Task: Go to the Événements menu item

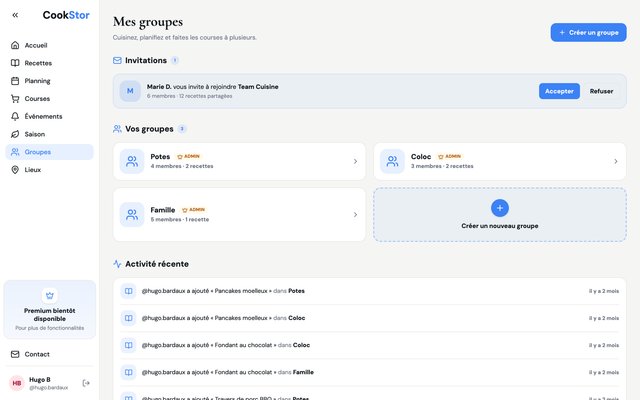Action: tap(49, 116)
